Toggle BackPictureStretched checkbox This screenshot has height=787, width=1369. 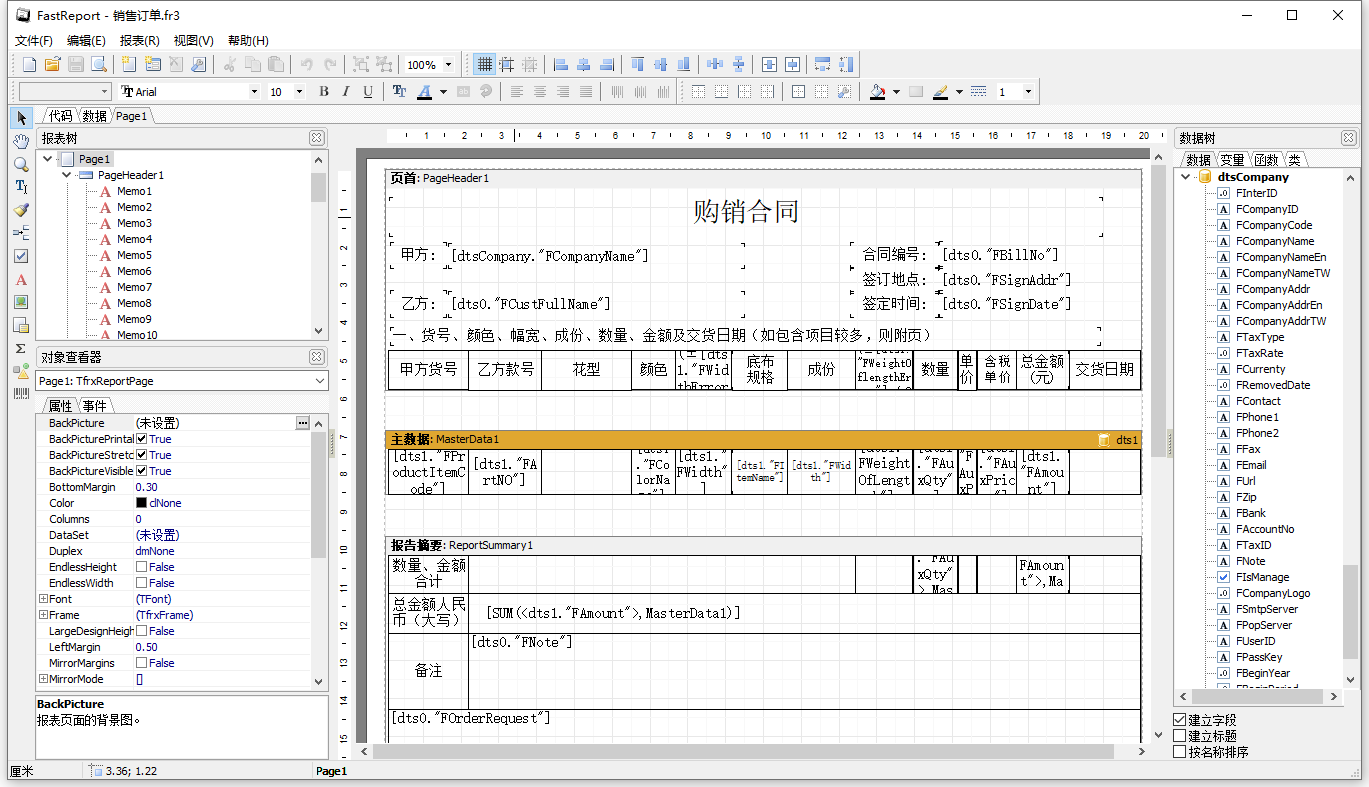[142, 455]
